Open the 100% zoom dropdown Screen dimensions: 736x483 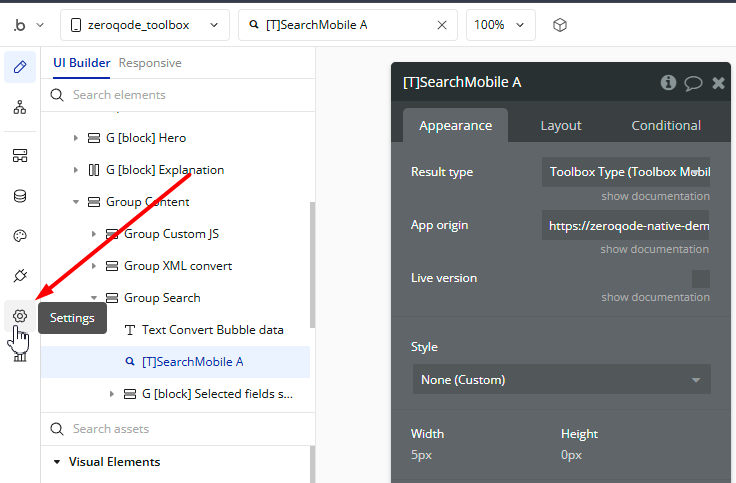pos(500,25)
